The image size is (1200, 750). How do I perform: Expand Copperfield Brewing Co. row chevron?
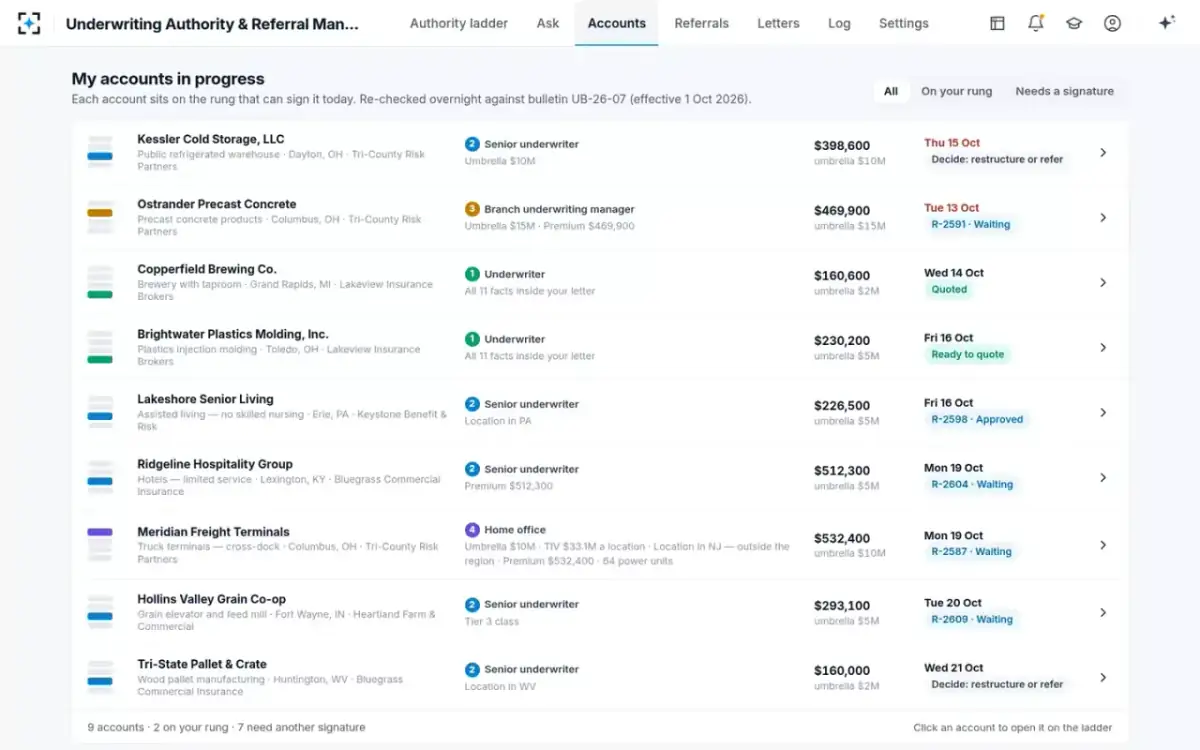tap(1103, 283)
